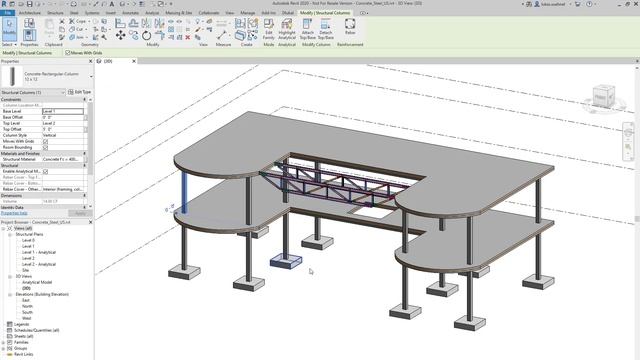Screen dimensions: 640x360
Task: Toggle Moves With Grids checkbox in Properties
Action: [x=45, y=141]
